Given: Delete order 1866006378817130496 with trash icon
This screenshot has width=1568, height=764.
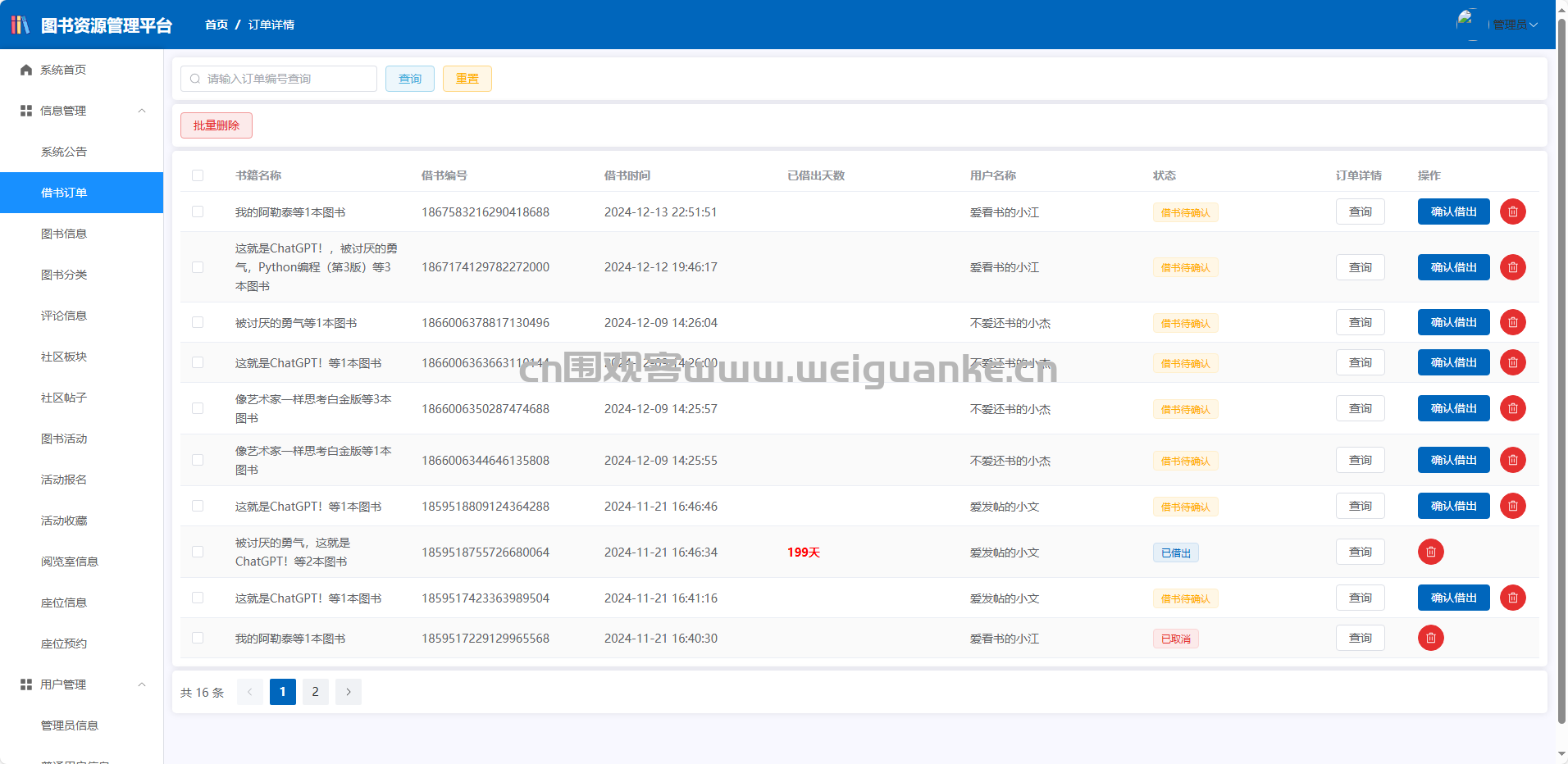Looking at the screenshot, I should 1513,322.
